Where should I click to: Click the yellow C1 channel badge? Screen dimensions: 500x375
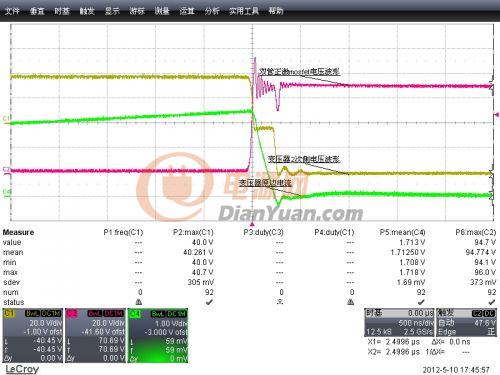point(9,313)
